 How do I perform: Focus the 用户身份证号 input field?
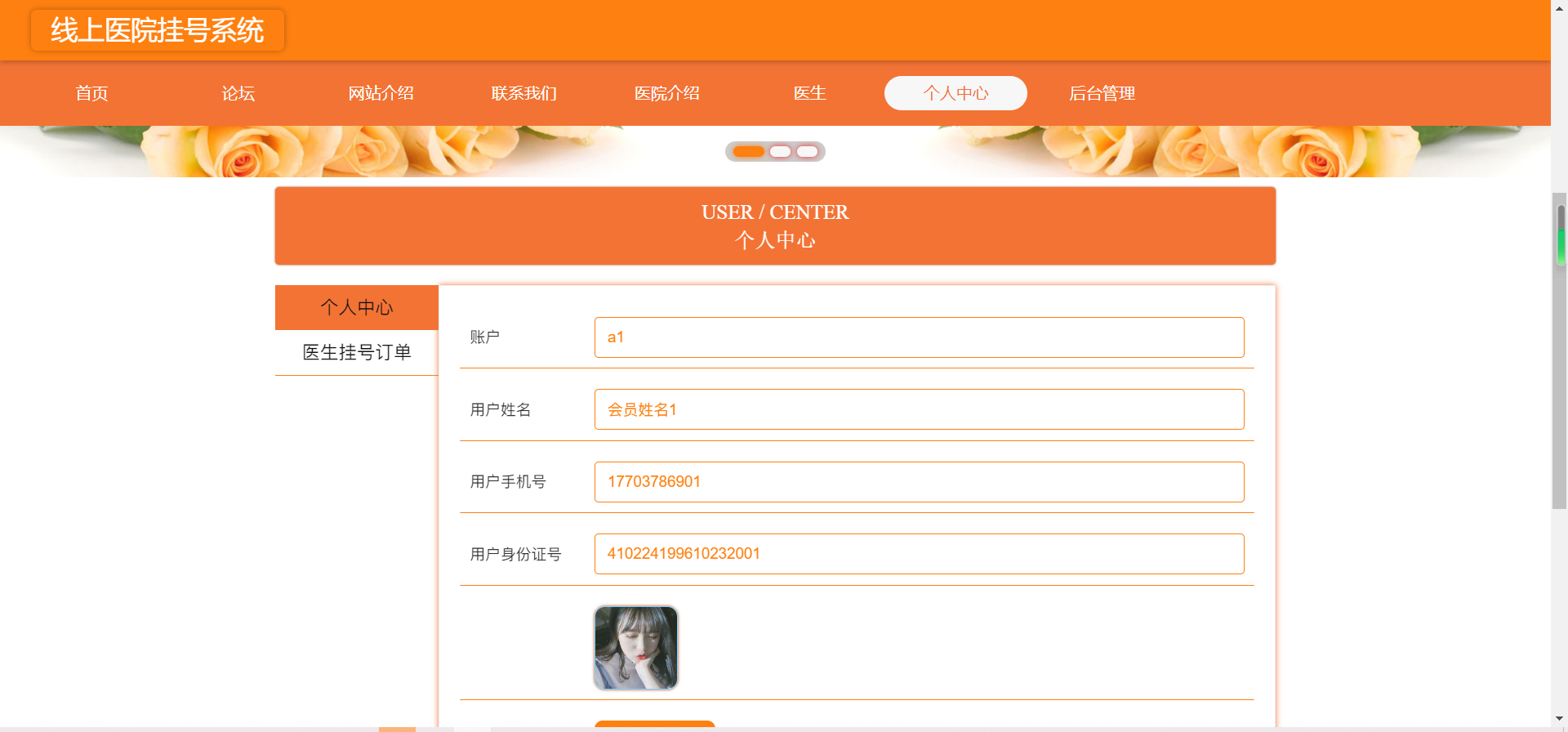[x=919, y=554]
